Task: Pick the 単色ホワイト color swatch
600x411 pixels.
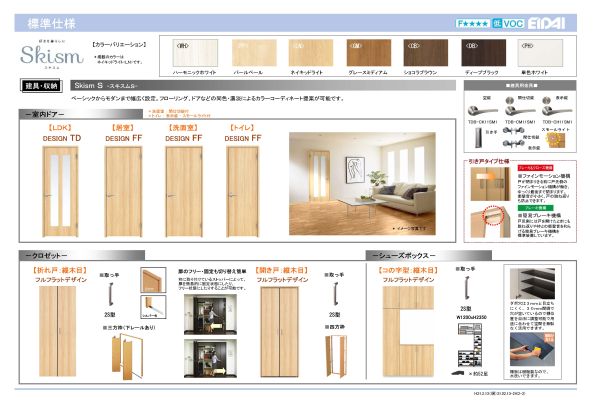Action: coord(540,53)
